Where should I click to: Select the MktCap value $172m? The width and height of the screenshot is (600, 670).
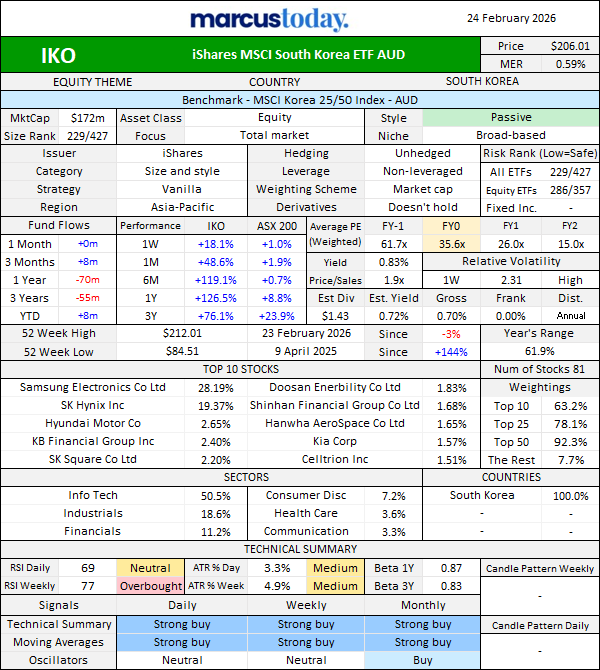88,118
